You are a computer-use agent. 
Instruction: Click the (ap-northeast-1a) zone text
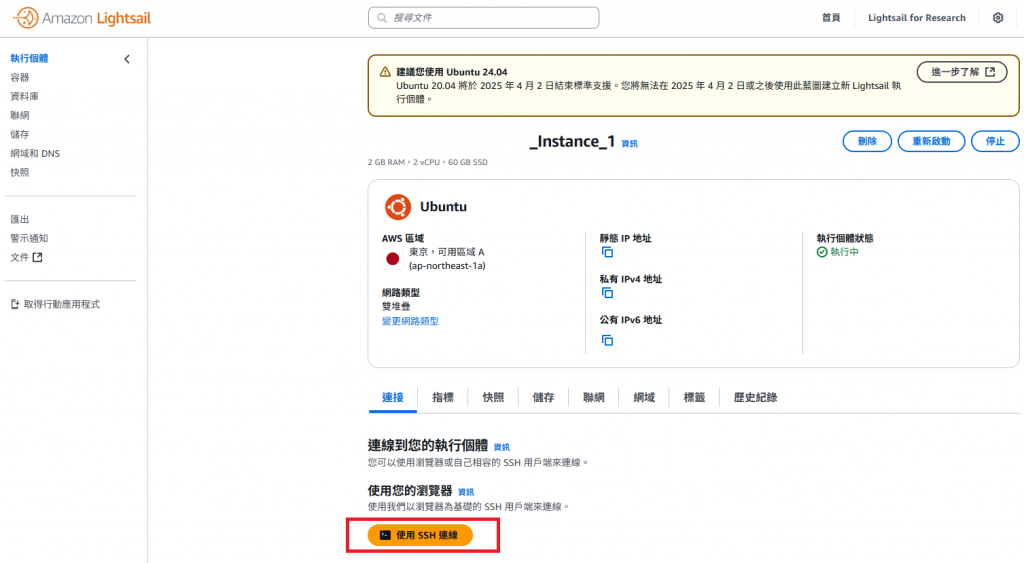tap(447, 266)
